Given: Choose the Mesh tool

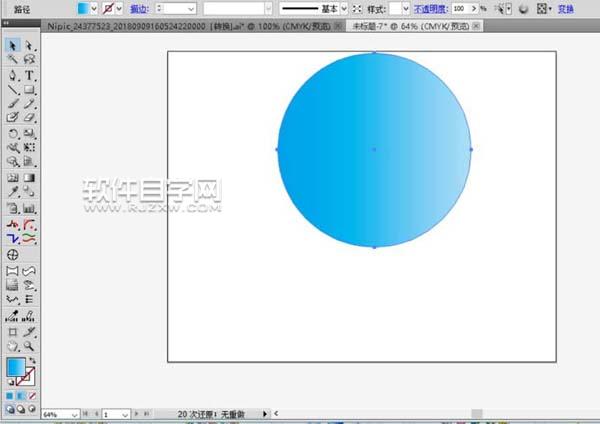Looking at the screenshot, I should (13, 178).
